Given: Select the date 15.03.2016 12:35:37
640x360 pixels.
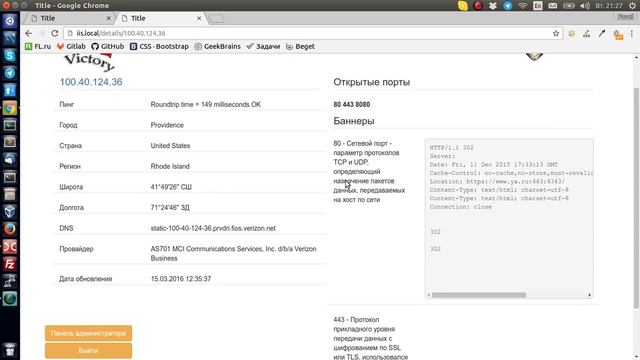Looking at the screenshot, I should click(x=181, y=279).
